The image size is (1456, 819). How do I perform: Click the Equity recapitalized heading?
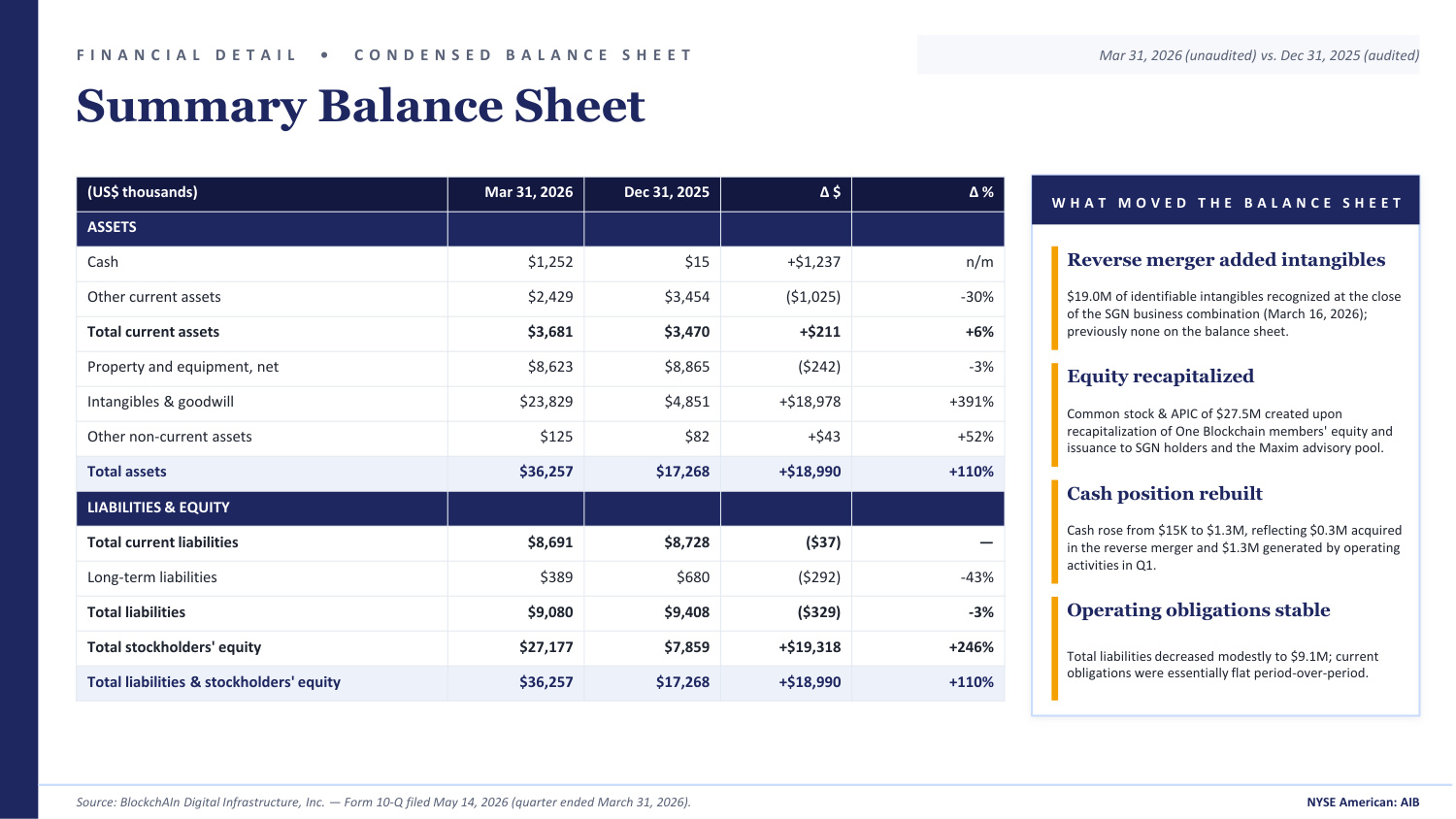(1160, 377)
